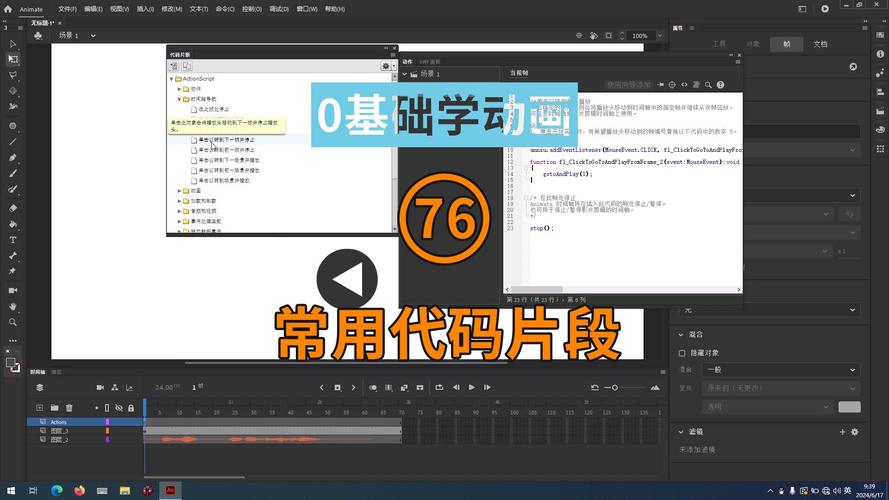Open the Insert menu
889x500 pixels.
click(145, 9)
